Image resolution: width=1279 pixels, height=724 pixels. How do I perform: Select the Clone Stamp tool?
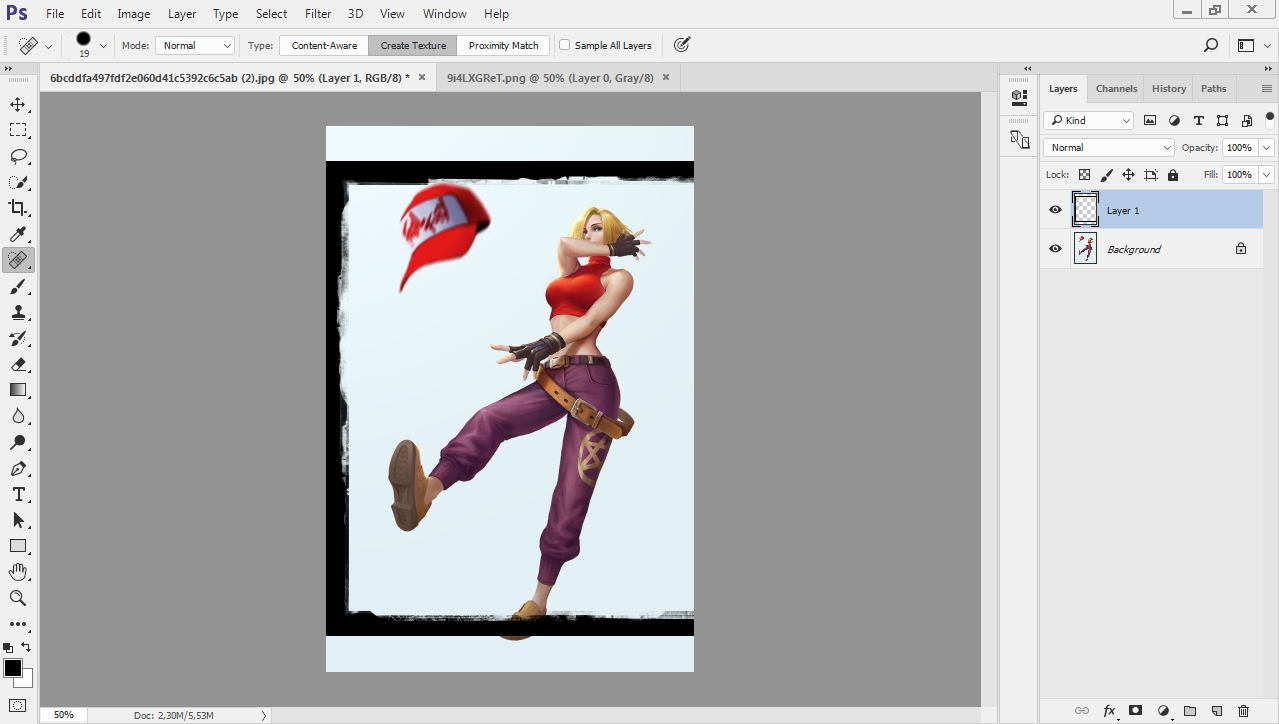pos(18,313)
